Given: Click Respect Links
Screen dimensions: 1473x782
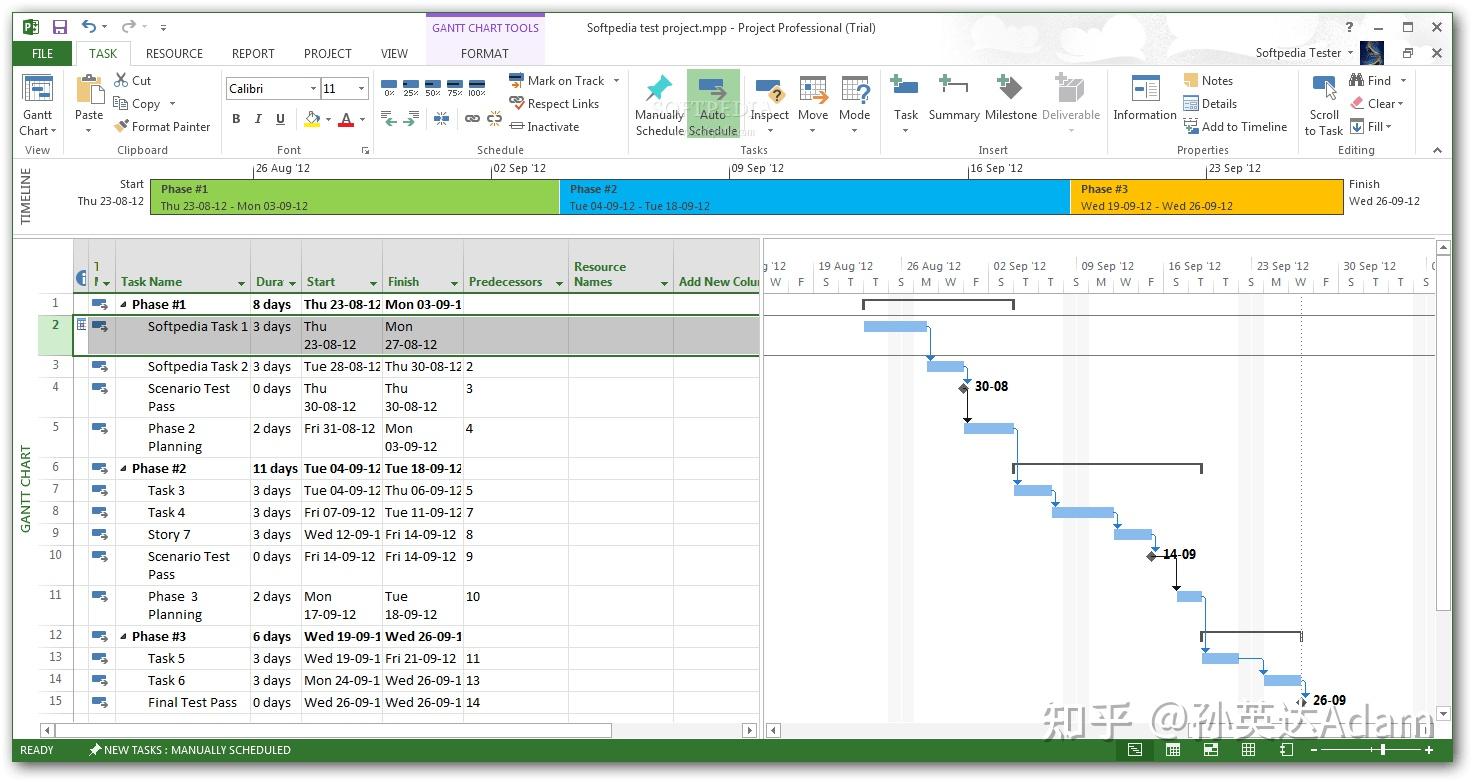Looking at the screenshot, I should coord(554,104).
